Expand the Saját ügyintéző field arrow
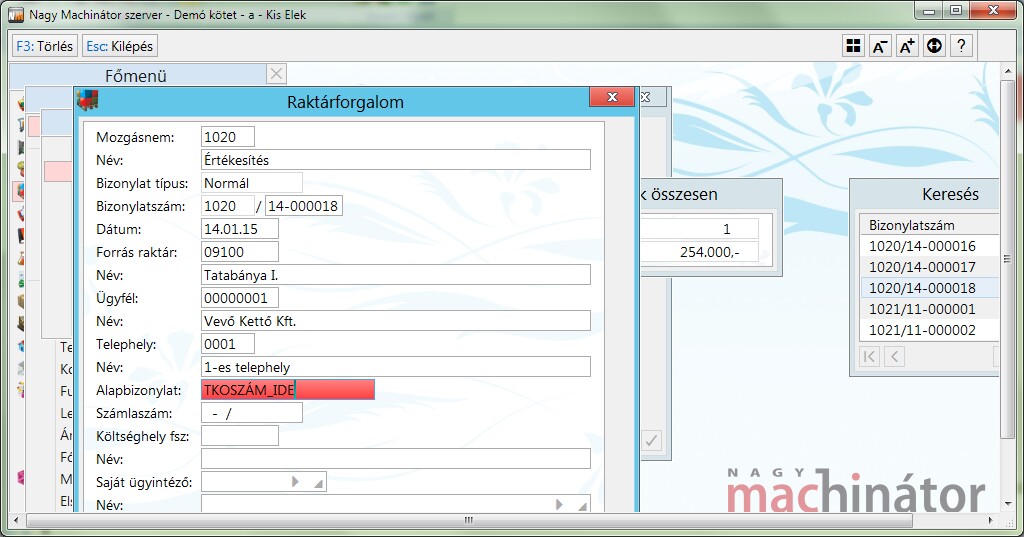This screenshot has width=1024, height=537. (295, 481)
